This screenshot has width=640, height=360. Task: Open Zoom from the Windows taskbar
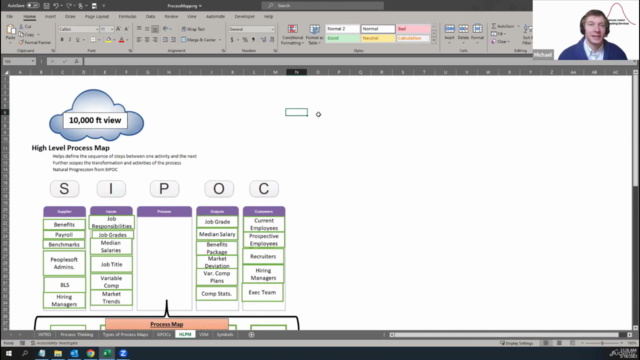pos(123,353)
